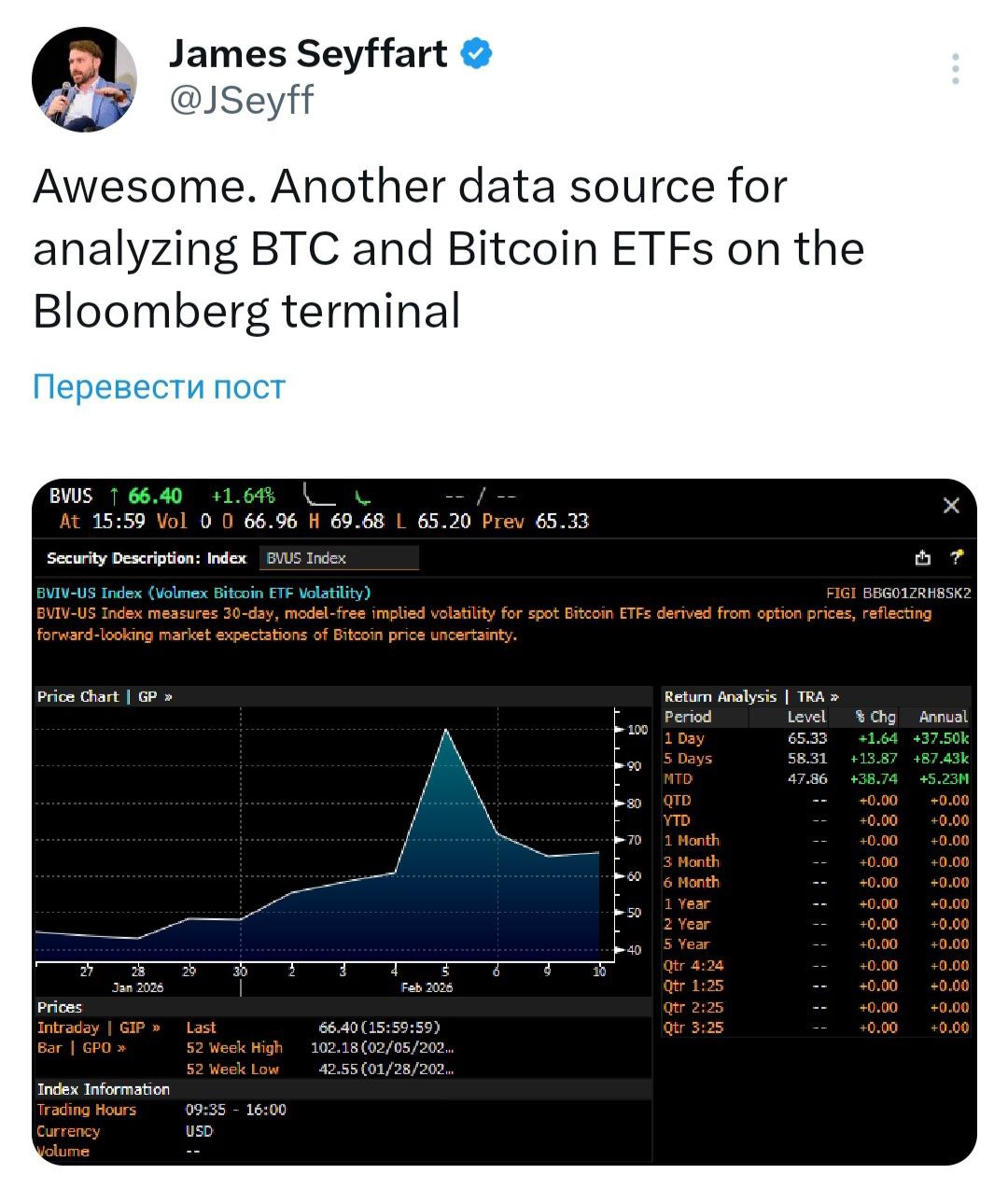Click 'Перевести пост' translate link
Image resolution: width=1008 pixels, height=1189 pixels.
point(159,386)
